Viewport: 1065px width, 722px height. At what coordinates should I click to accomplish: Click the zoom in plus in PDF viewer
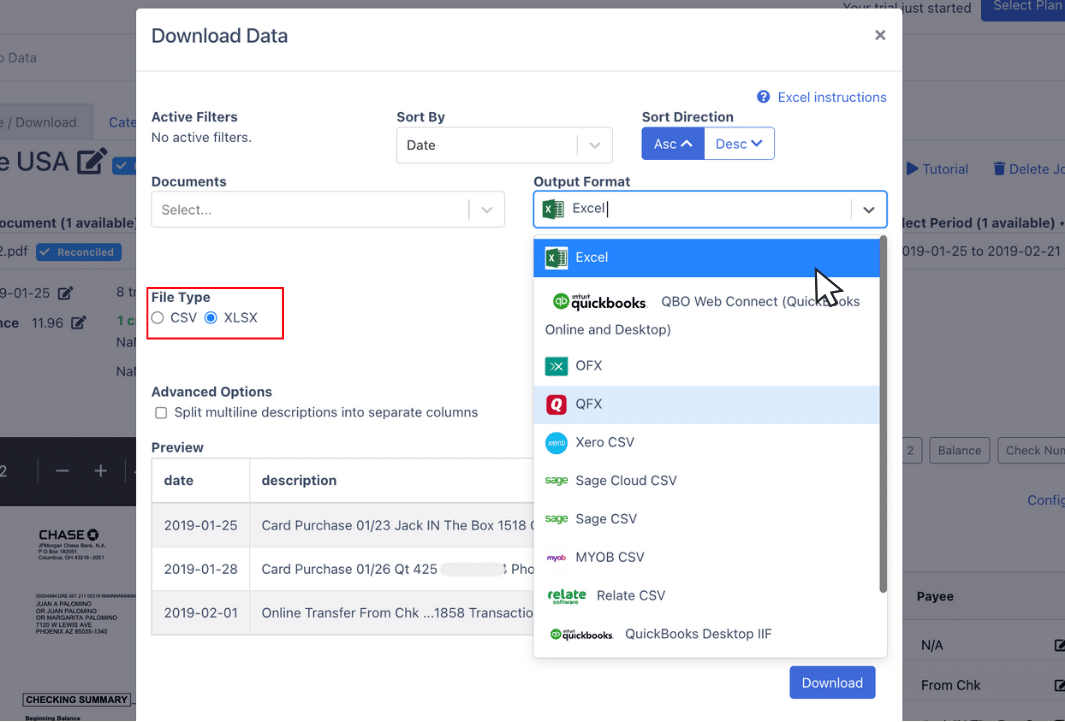pos(101,471)
